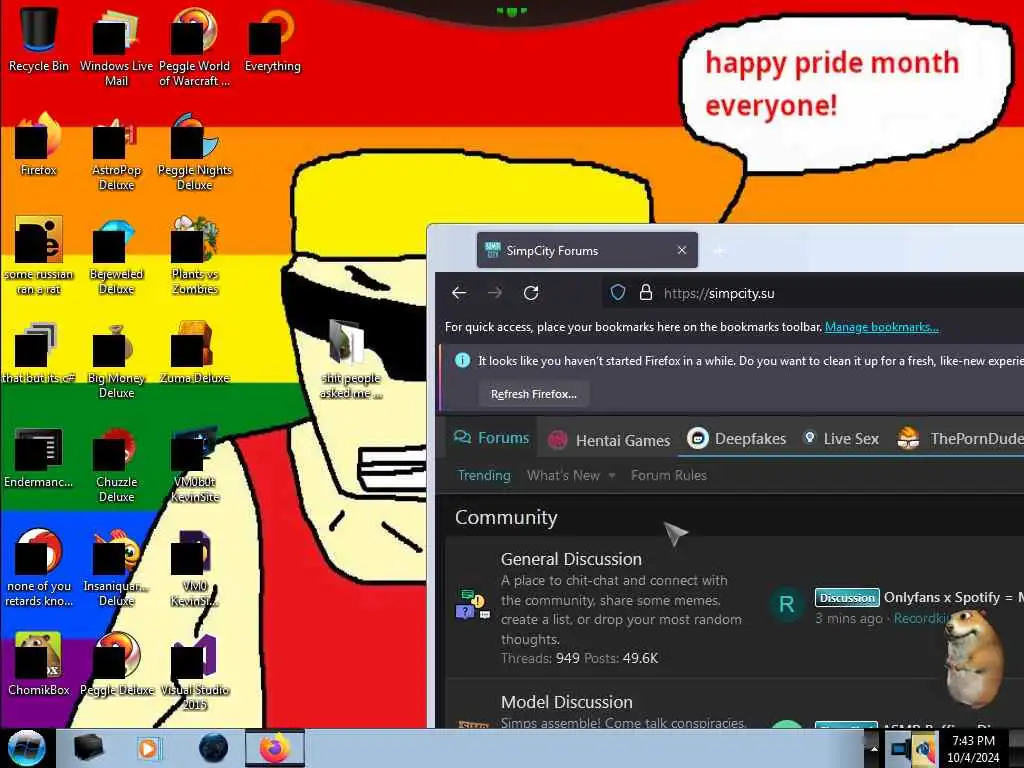The height and width of the screenshot is (768, 1024).
Task: Click the R user avatar
Action: (x=787, y=604)
